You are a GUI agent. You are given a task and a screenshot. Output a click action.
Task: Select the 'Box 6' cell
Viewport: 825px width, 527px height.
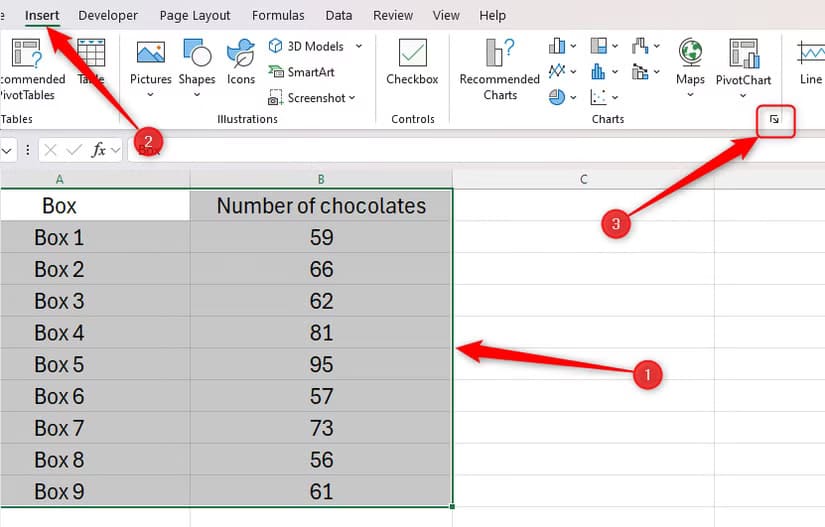pos(95,396)
